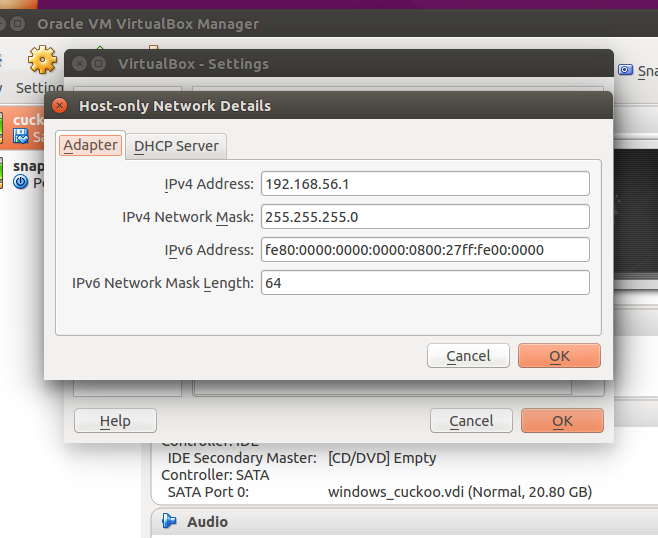Click the Settings gear icon in VirtualBox Manager
This screenshot has width=658, height=538.
[42, 60]
